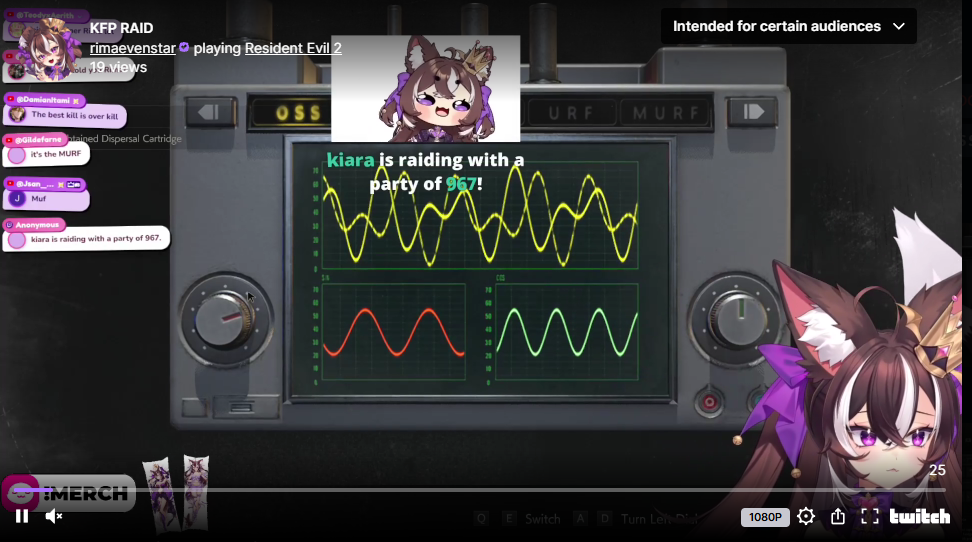Click the left rotary dial
Viewport: 972px width, 542px height.
(224, 319)
